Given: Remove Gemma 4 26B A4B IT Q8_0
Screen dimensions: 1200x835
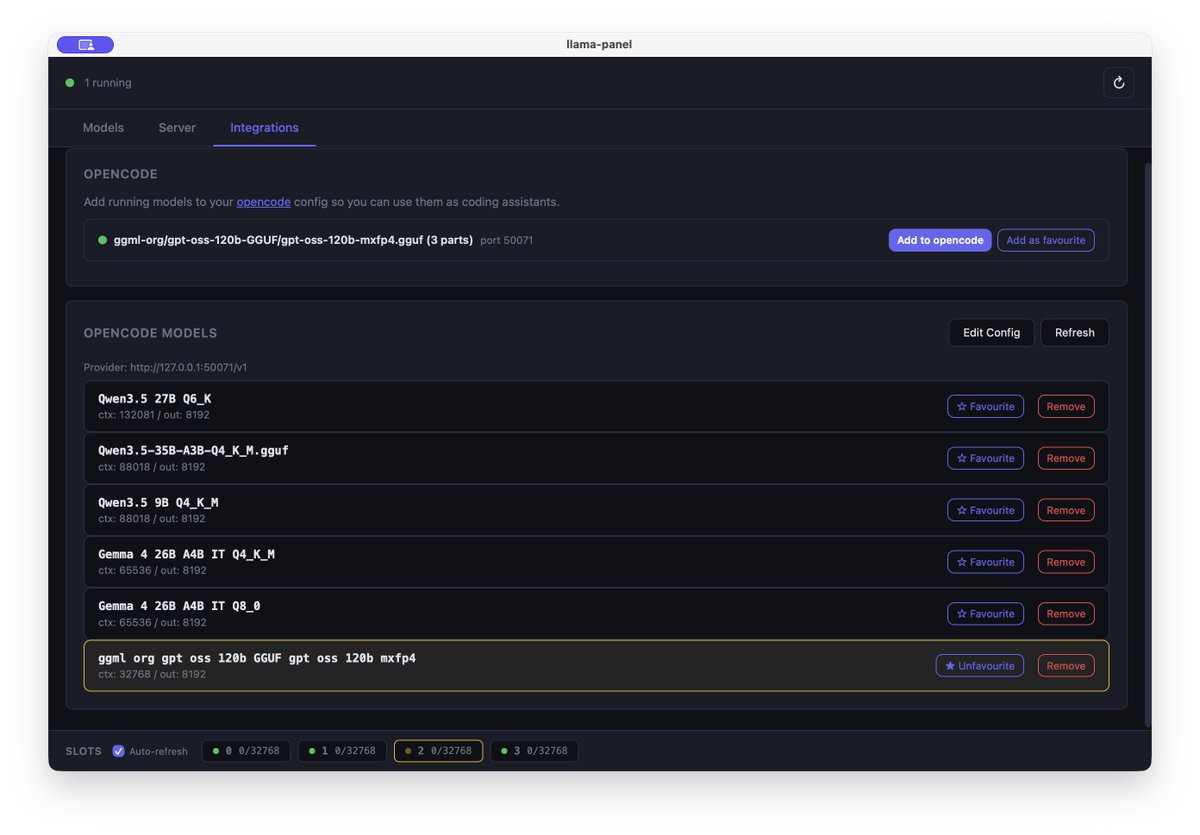Looking at the screenshot, I should pyautogui.click(x=1066, y=614).
